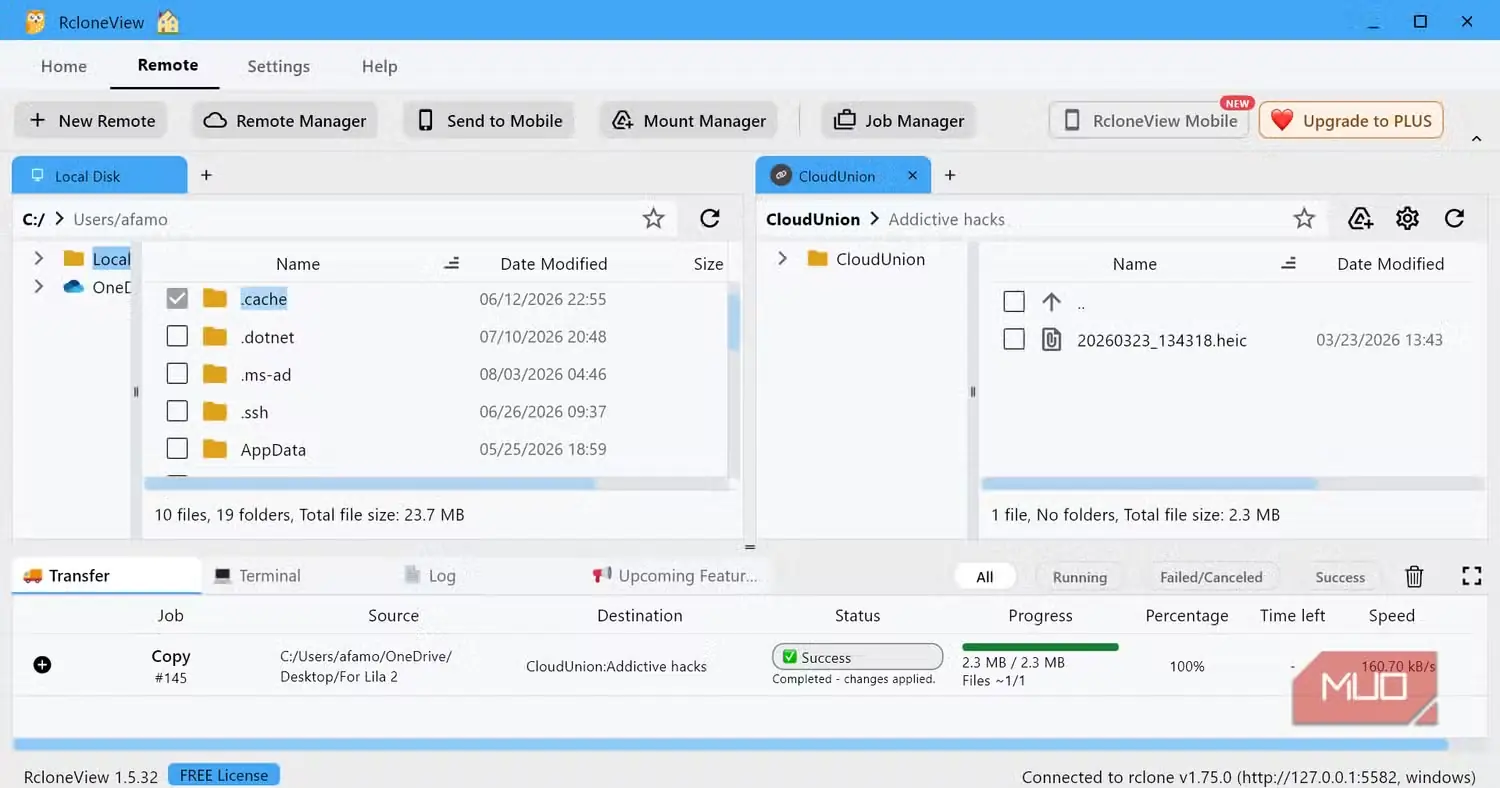Expand the OneDrive tree node
The image size is (1500, 788).
click(x=39, y=286)
